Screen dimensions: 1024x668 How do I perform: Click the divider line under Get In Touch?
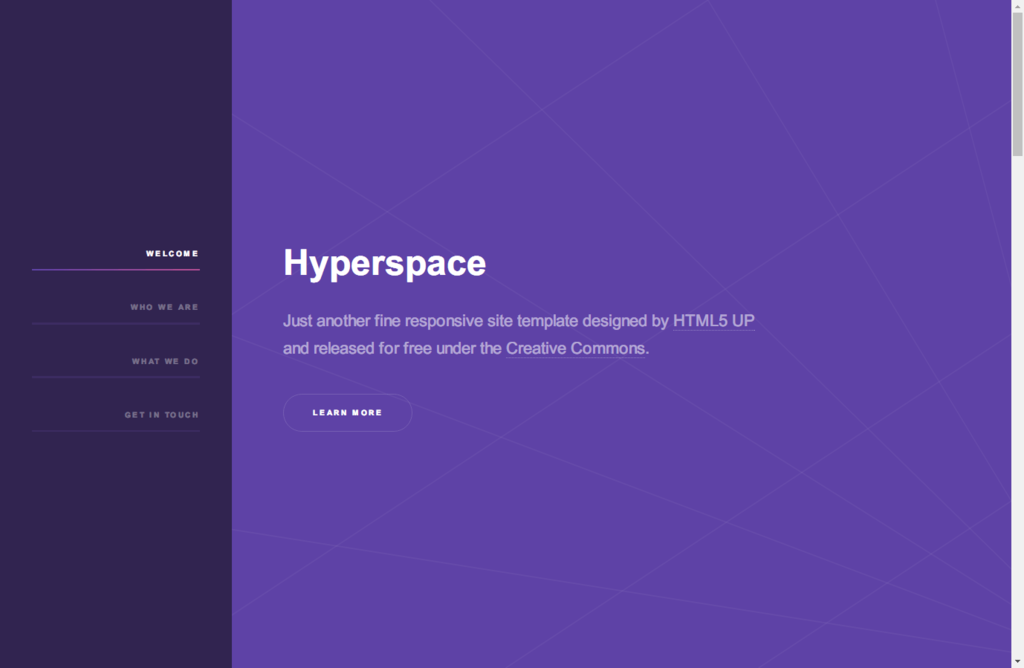[116, 431]
